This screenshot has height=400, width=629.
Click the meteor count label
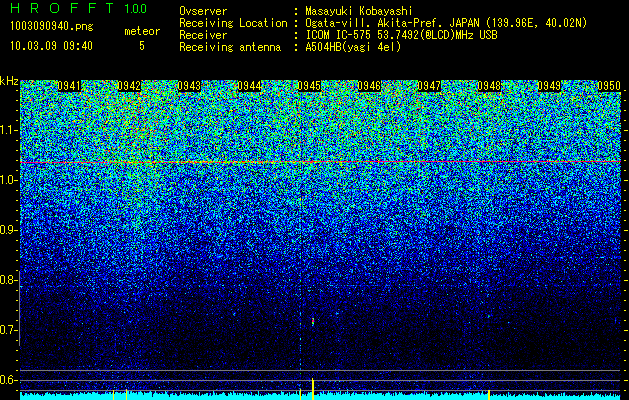click(142, 31)
